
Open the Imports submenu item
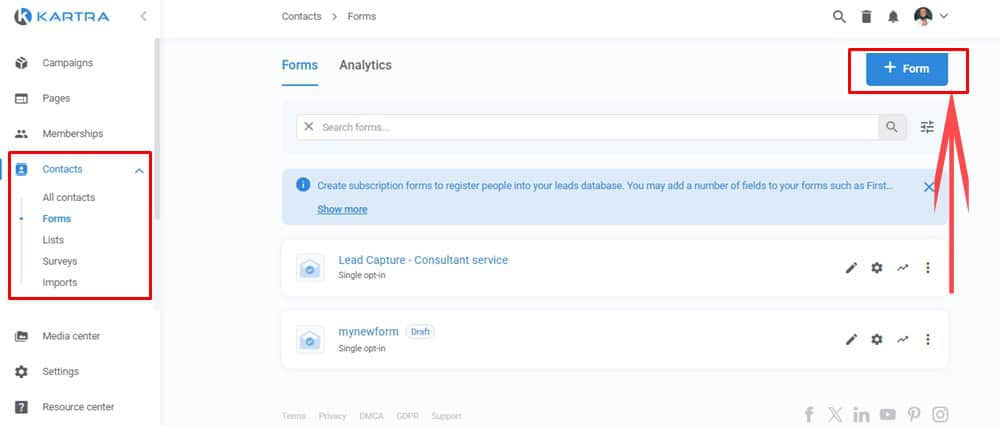click(60, 283)
